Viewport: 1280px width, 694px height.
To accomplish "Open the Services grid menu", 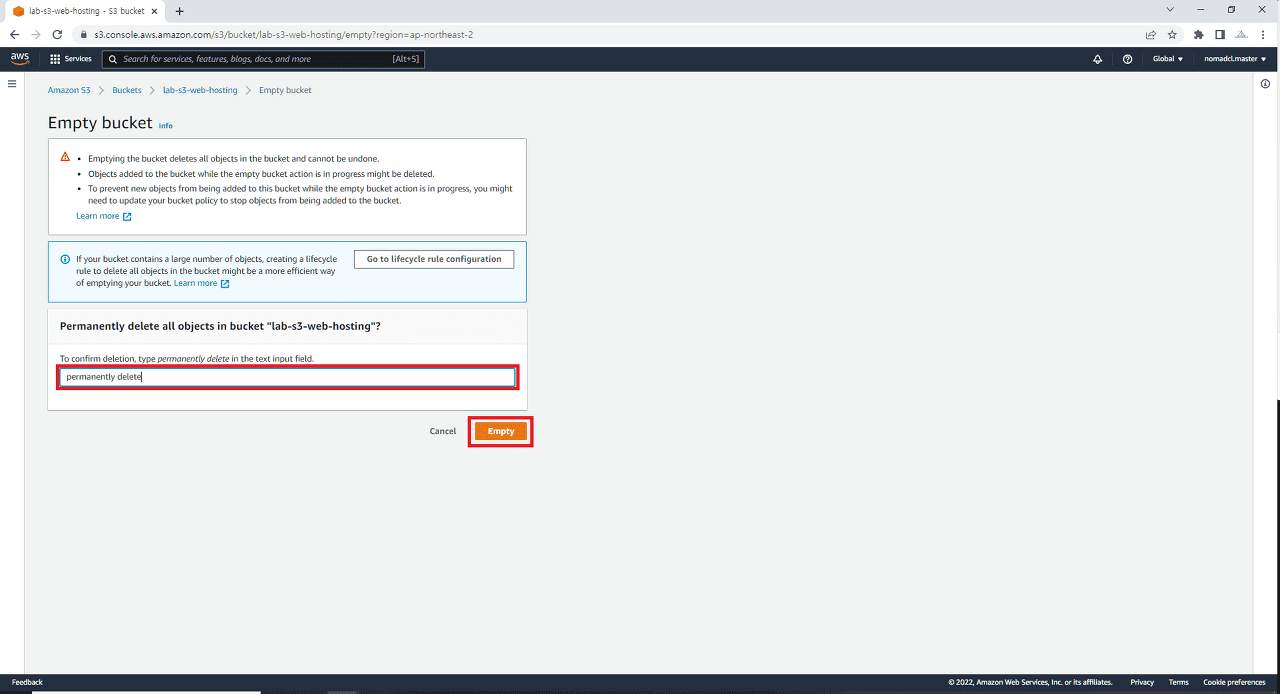I will [x=71, y=59].
